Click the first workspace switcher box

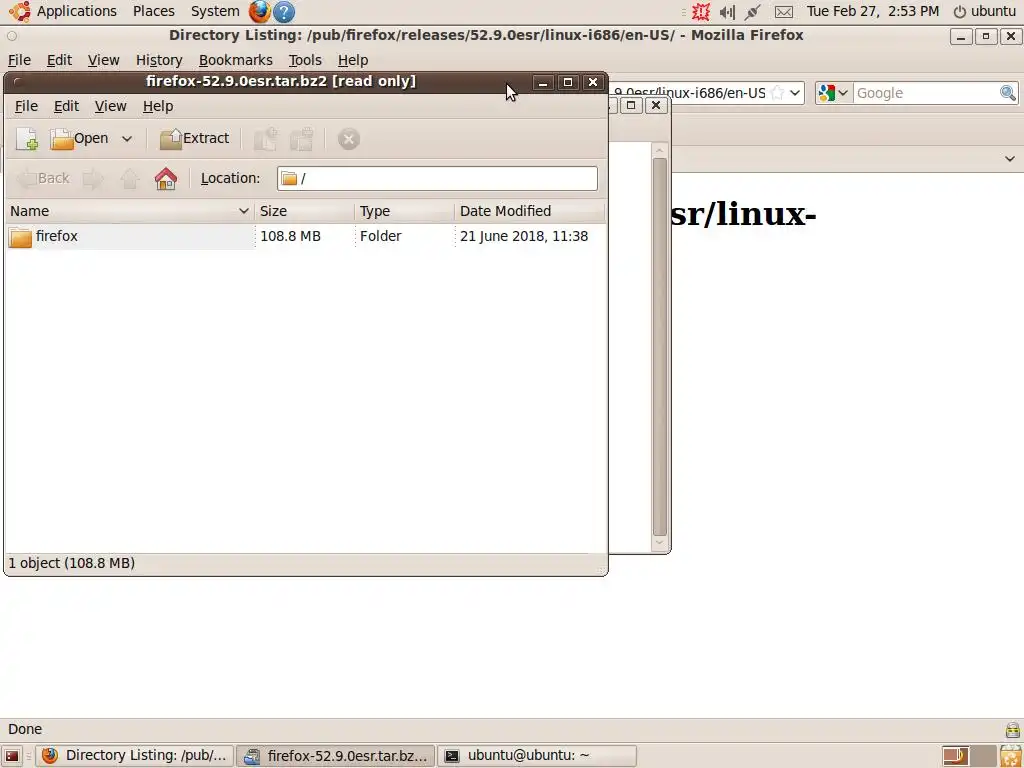[x=955, y=756]
